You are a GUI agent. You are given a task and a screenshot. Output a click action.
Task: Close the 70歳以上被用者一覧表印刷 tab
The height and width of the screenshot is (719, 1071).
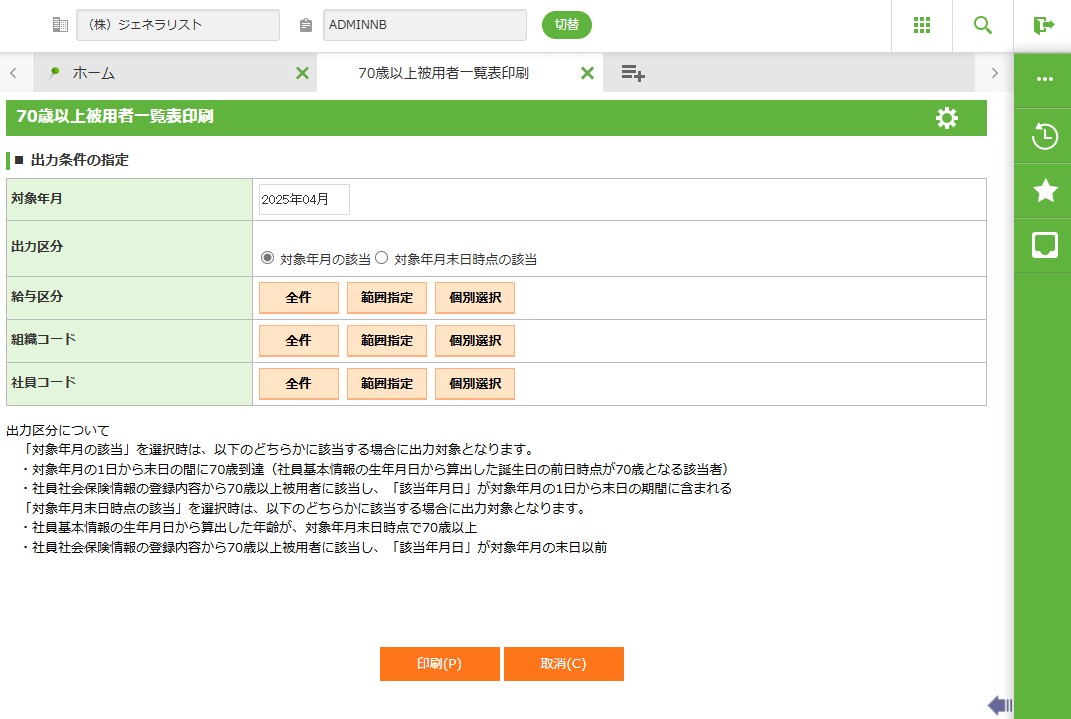587,73
